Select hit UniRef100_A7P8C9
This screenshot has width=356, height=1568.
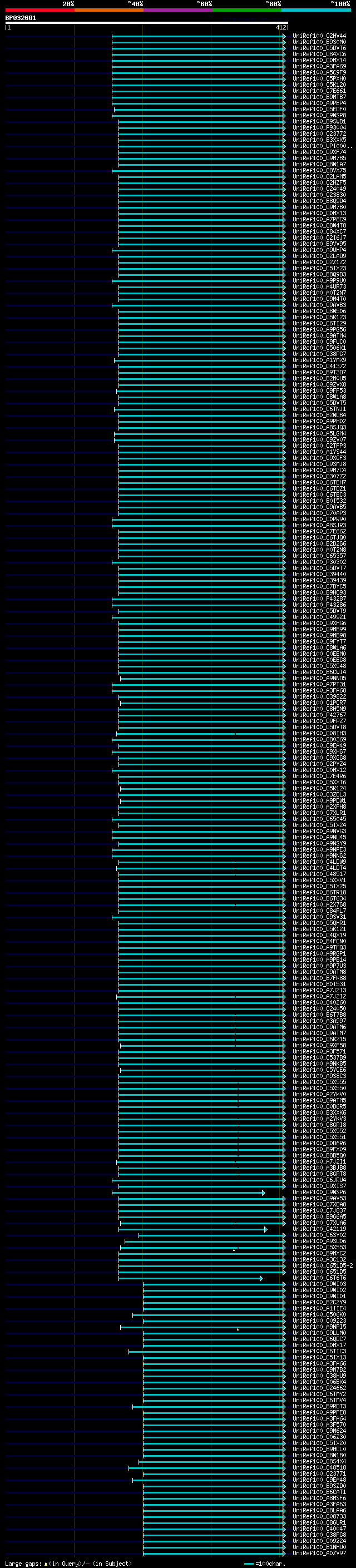319,220
